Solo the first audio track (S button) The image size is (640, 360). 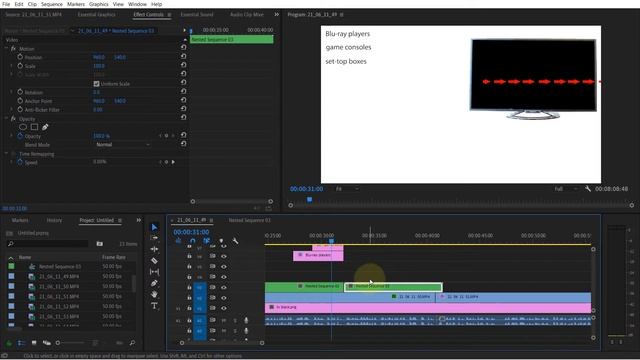[x=235, y=321]
